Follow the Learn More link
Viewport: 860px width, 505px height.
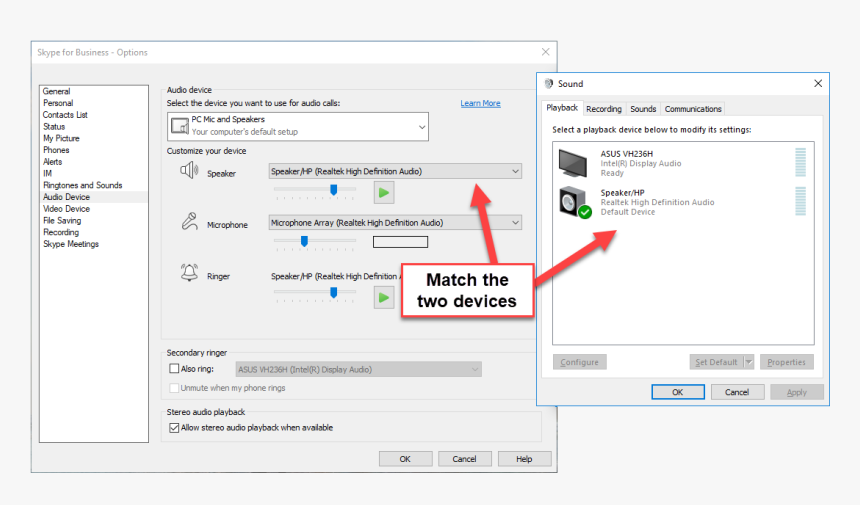tap(480, 103)
